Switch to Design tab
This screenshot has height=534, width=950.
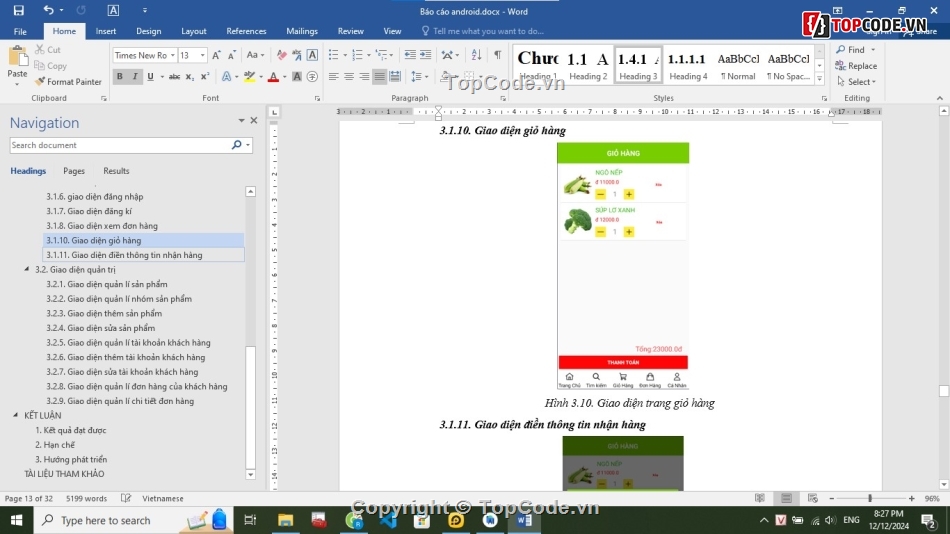[x=148, y=31]
